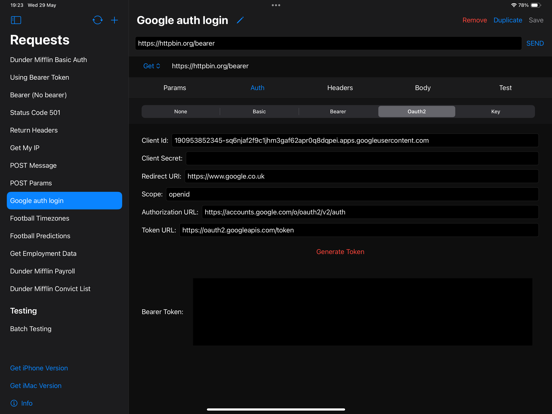552x414 pixels.
Task: Click the Authorization URL field
Action: (x=370, y=212)
